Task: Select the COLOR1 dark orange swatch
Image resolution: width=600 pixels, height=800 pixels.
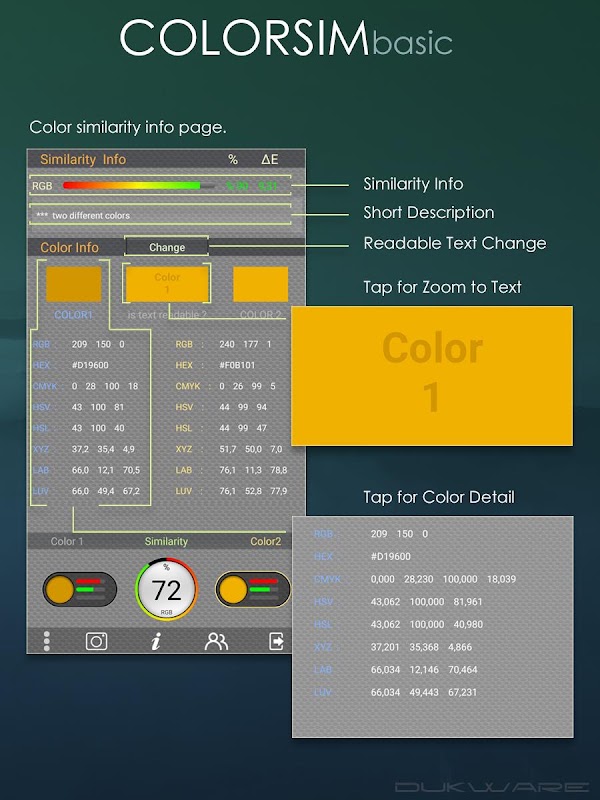Action: 73,284
